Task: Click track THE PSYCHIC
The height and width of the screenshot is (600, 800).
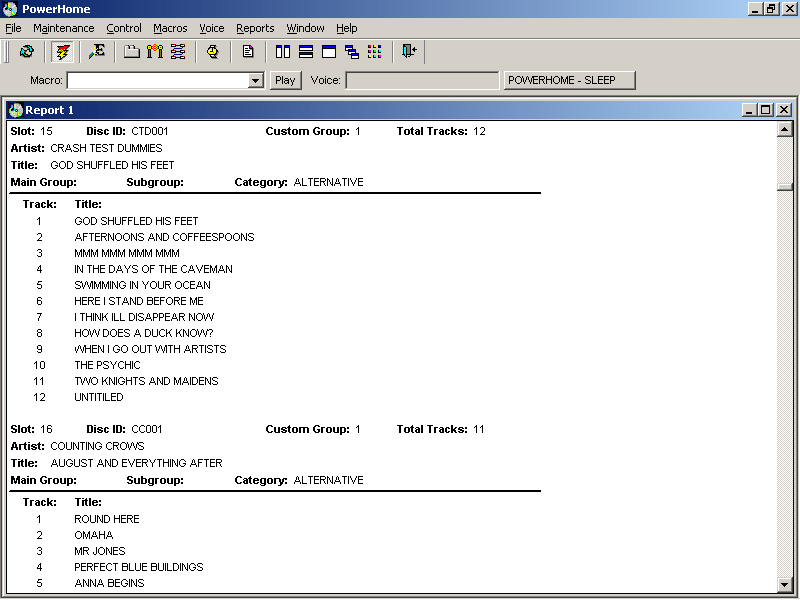Action: pos(107,365)
